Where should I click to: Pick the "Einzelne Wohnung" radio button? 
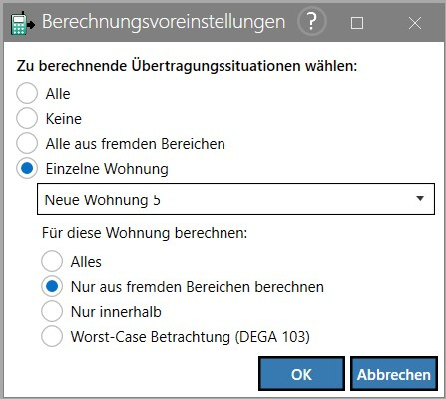[x=27, y=168]
